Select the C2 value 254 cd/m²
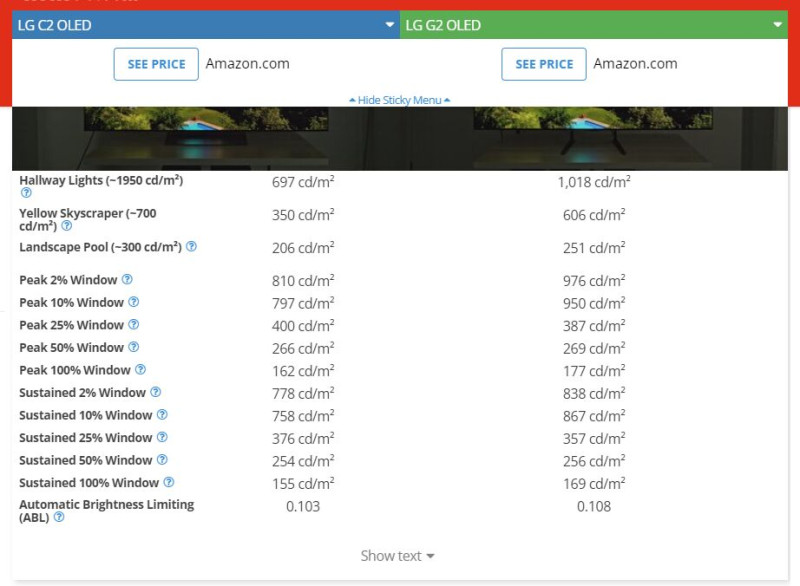The width and height of the screenshot is (800, 586). coord(303,461)
